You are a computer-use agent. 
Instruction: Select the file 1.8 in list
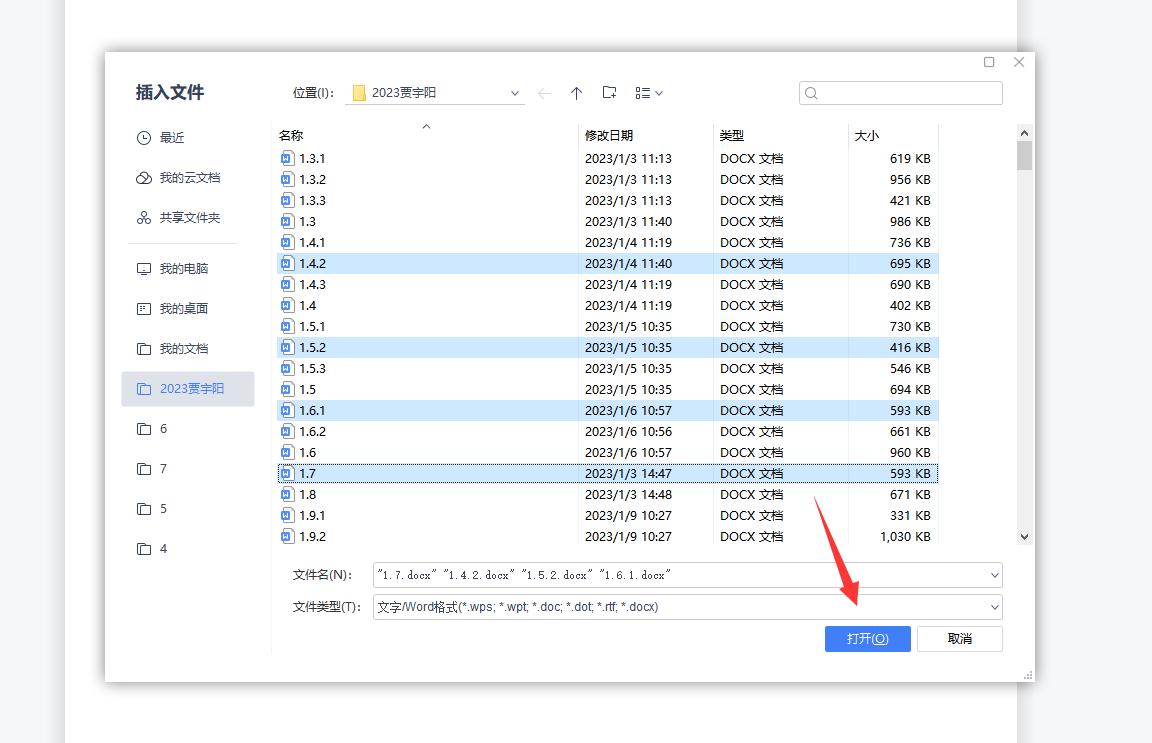[x=308, y=495]
